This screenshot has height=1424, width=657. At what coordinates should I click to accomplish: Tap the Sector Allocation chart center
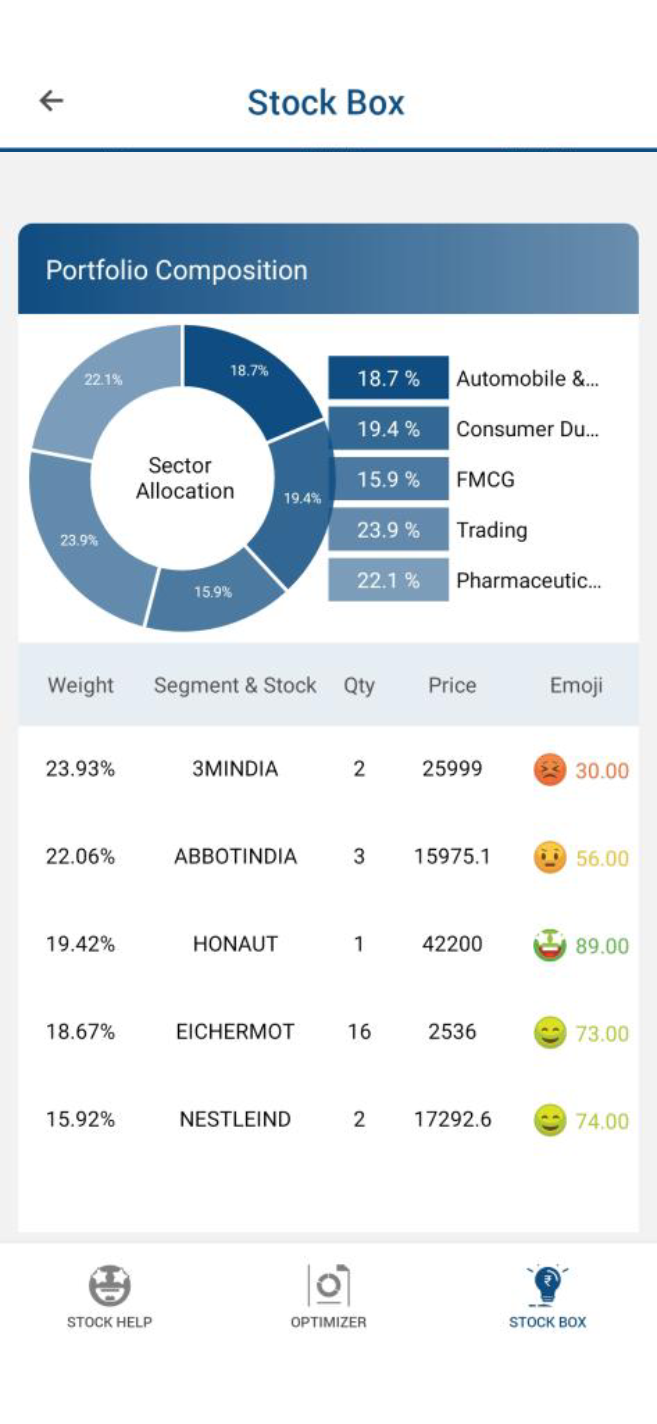181,478
